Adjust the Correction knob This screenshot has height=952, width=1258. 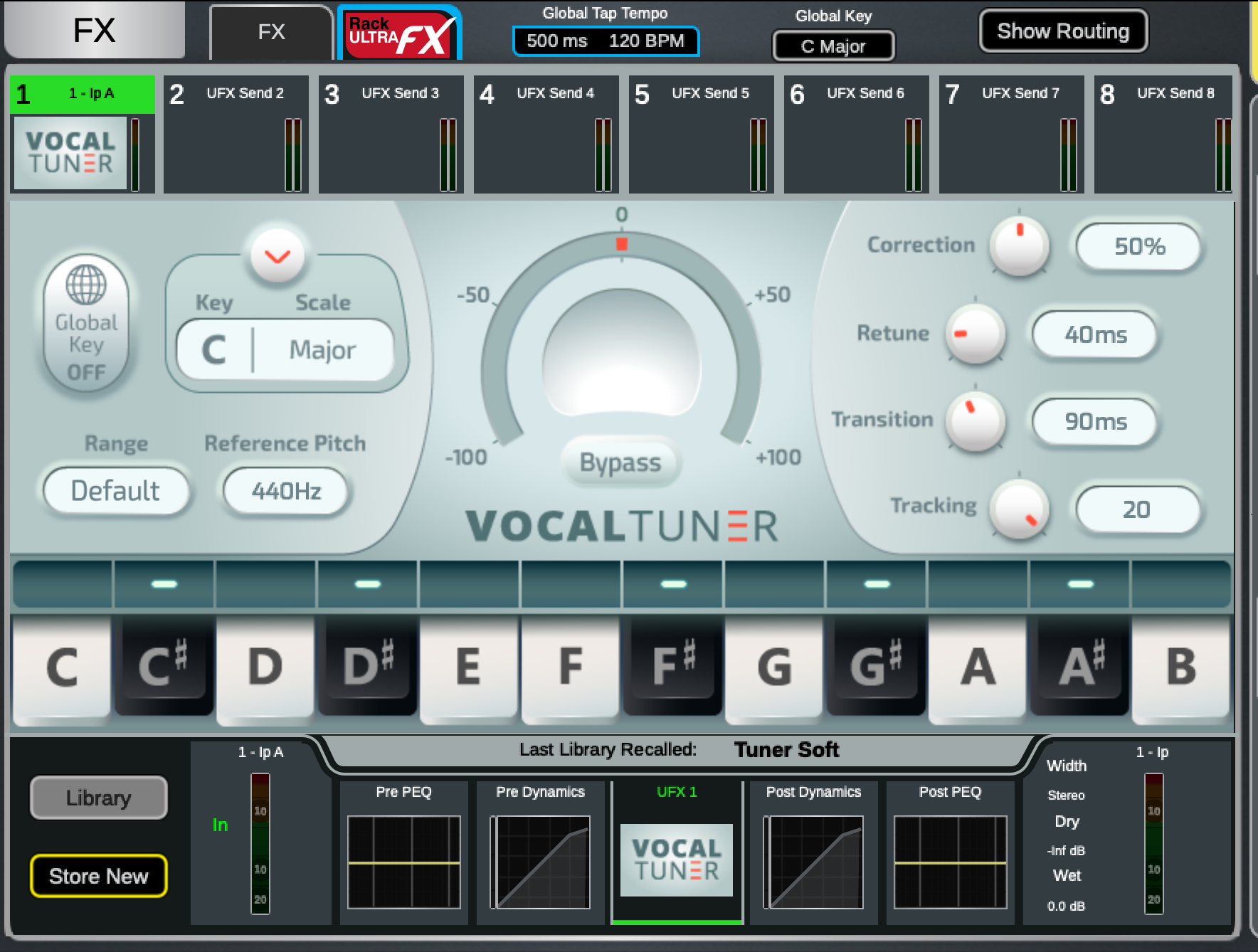coord(1019,247)
